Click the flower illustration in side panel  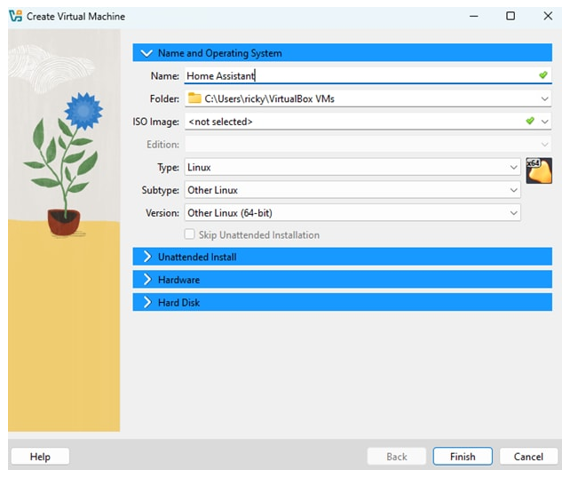coord(64,164)
